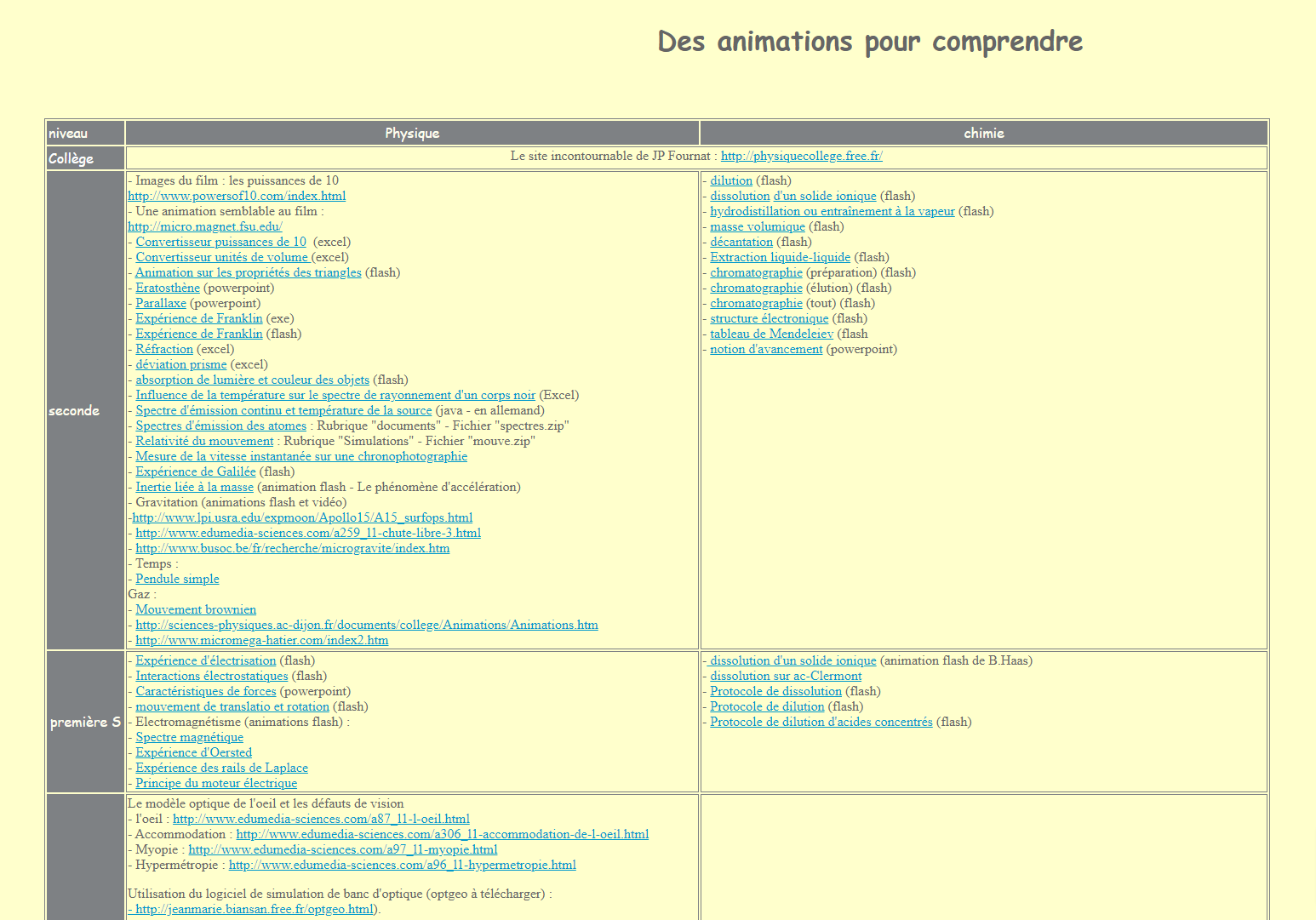Select Extraction liquide-liquide link

[x=781, y=258]
